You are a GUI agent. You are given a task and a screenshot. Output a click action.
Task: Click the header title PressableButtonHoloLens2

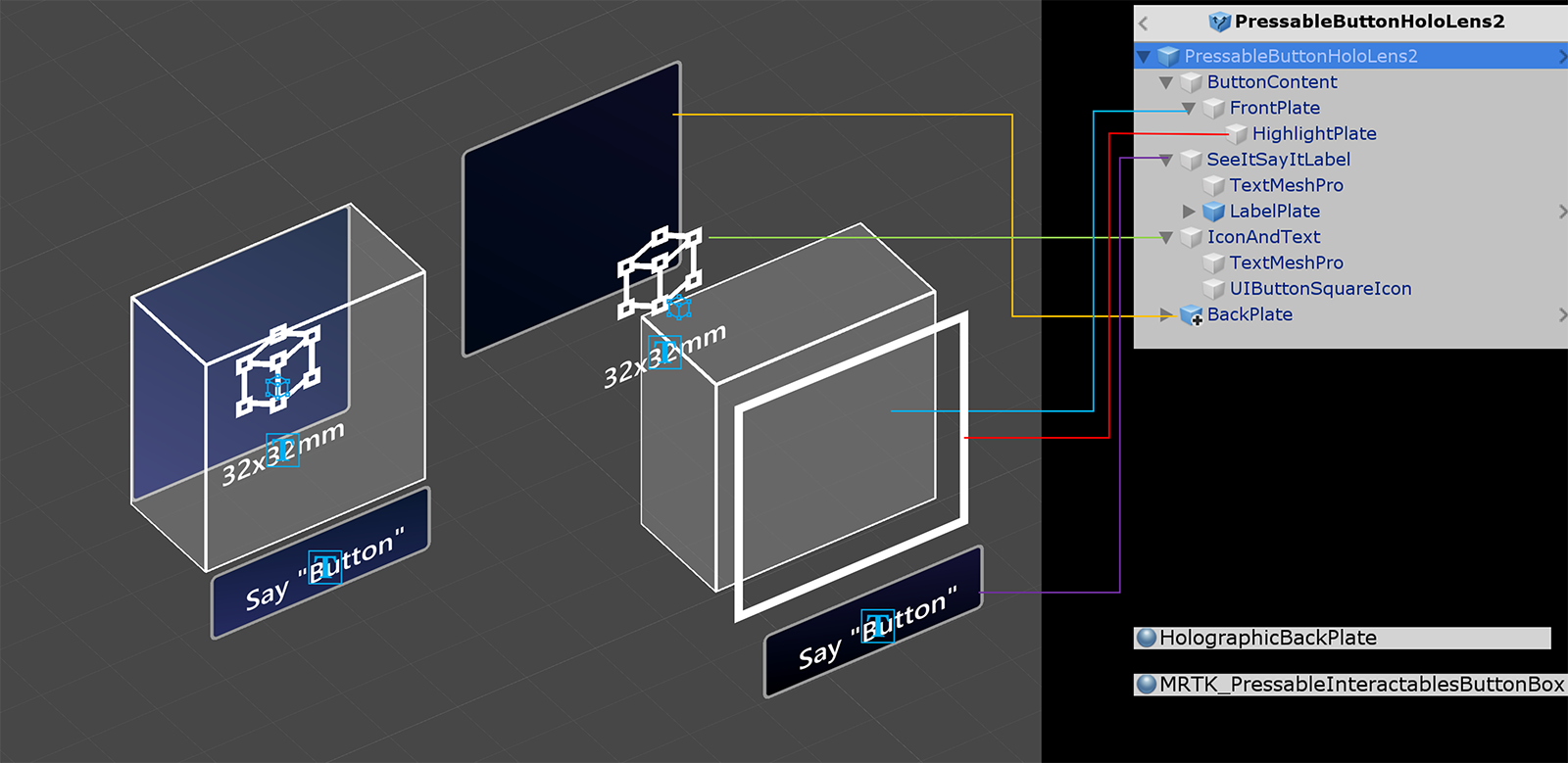point(1369,22)
